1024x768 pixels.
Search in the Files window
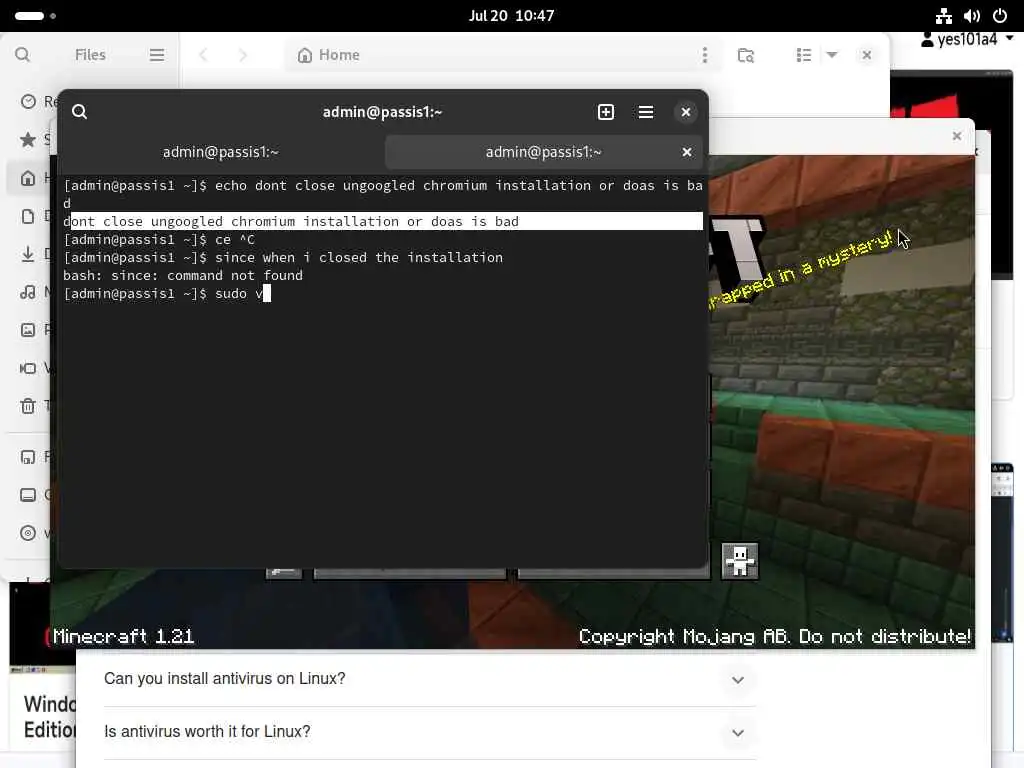click(x=22, y=55)
